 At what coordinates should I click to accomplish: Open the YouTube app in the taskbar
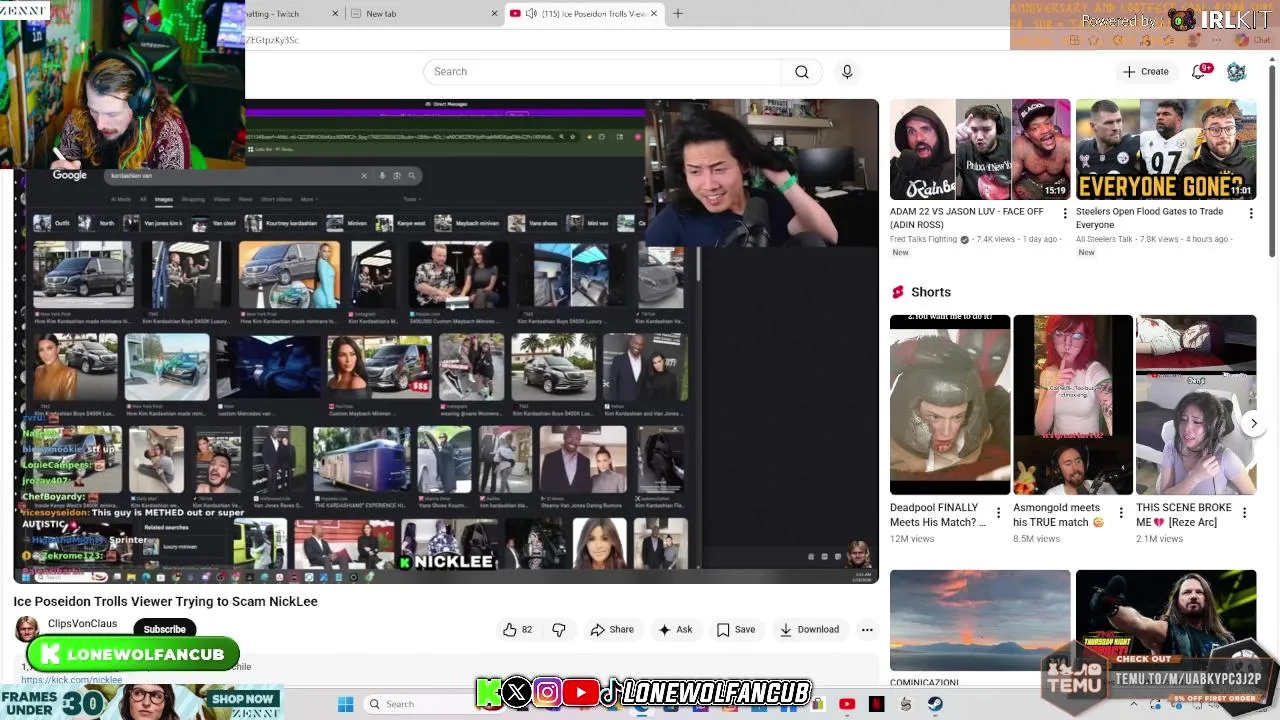click(847, 704)
